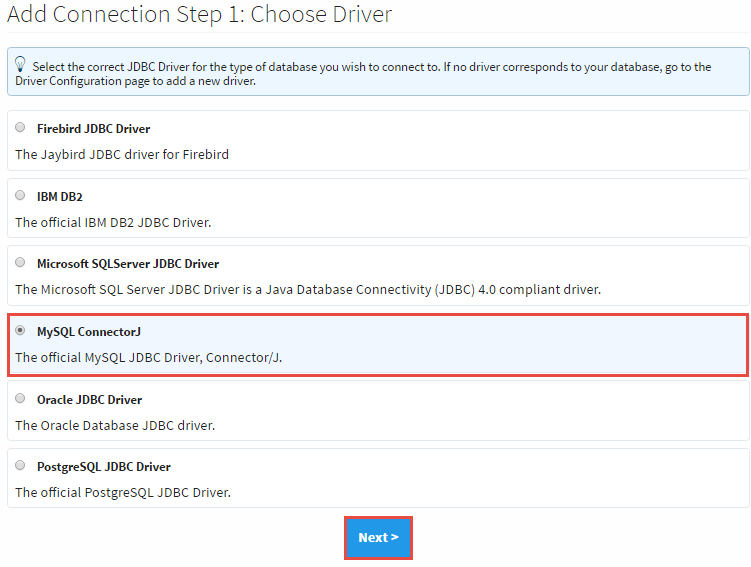Click the JDBC 4.0 compliant driver description

click(307, 290)
